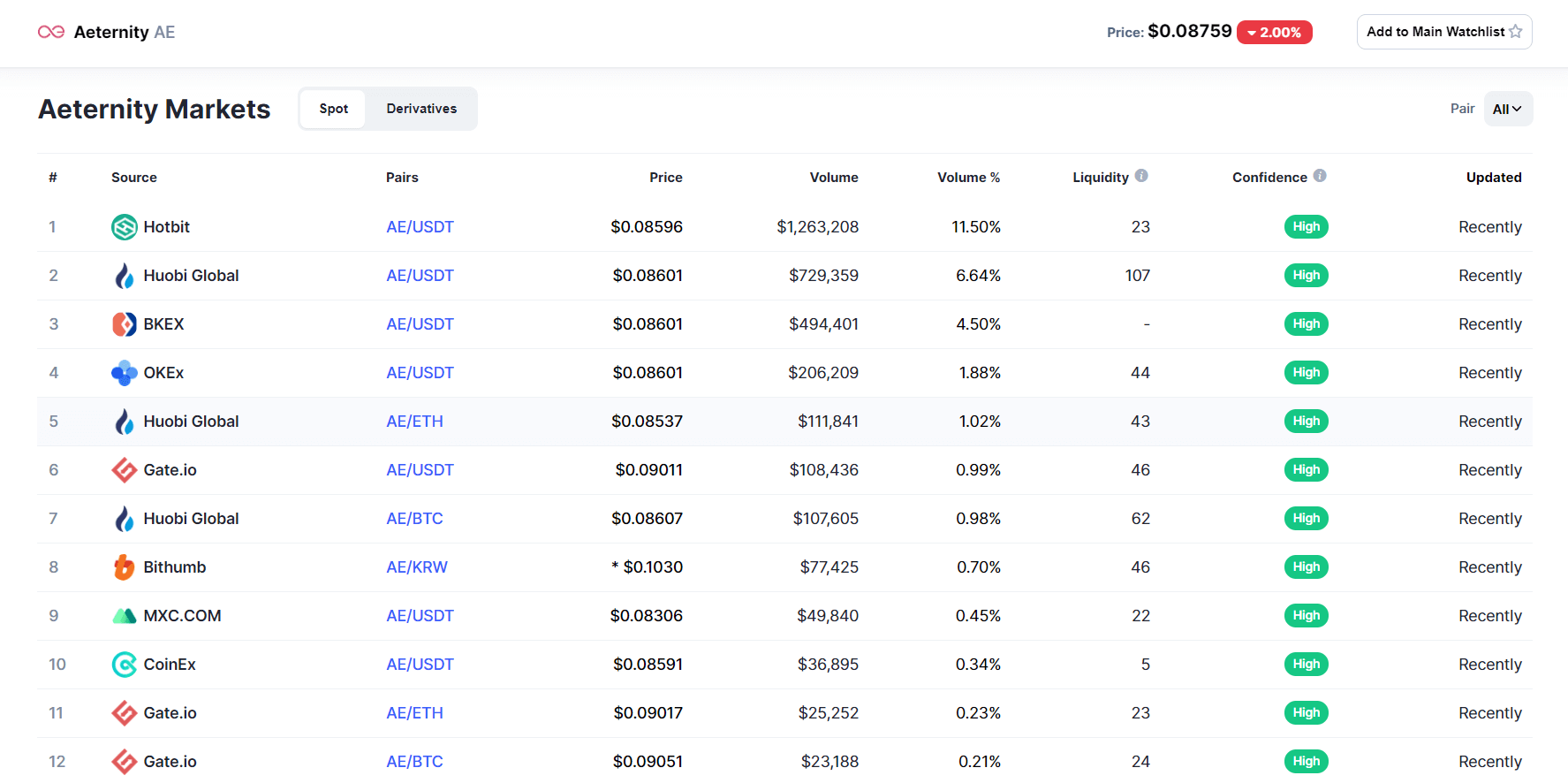Click the 4.50% volume percentage

979,324
